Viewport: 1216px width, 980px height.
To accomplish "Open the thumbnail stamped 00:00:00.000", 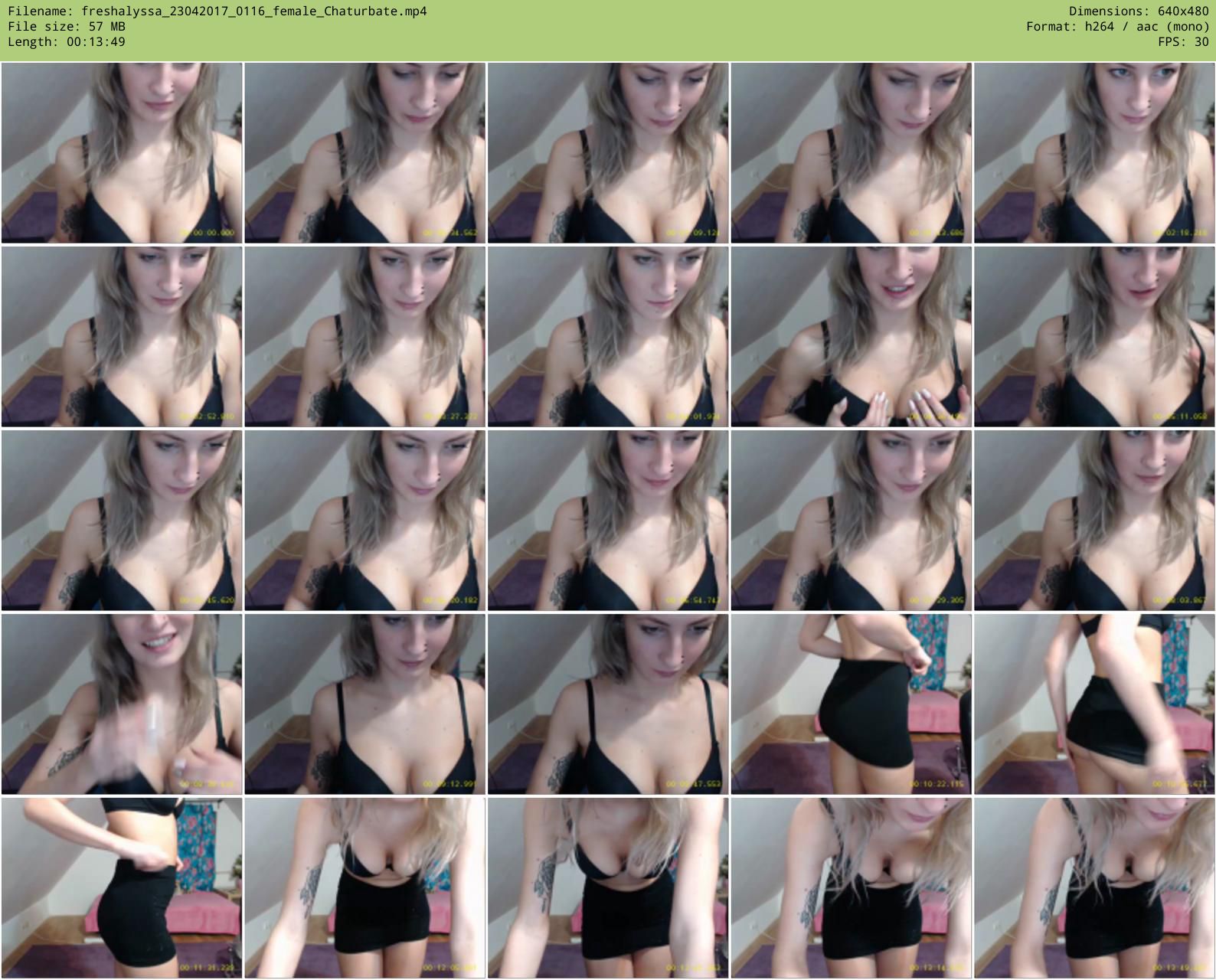I will (x=122, y=153).
